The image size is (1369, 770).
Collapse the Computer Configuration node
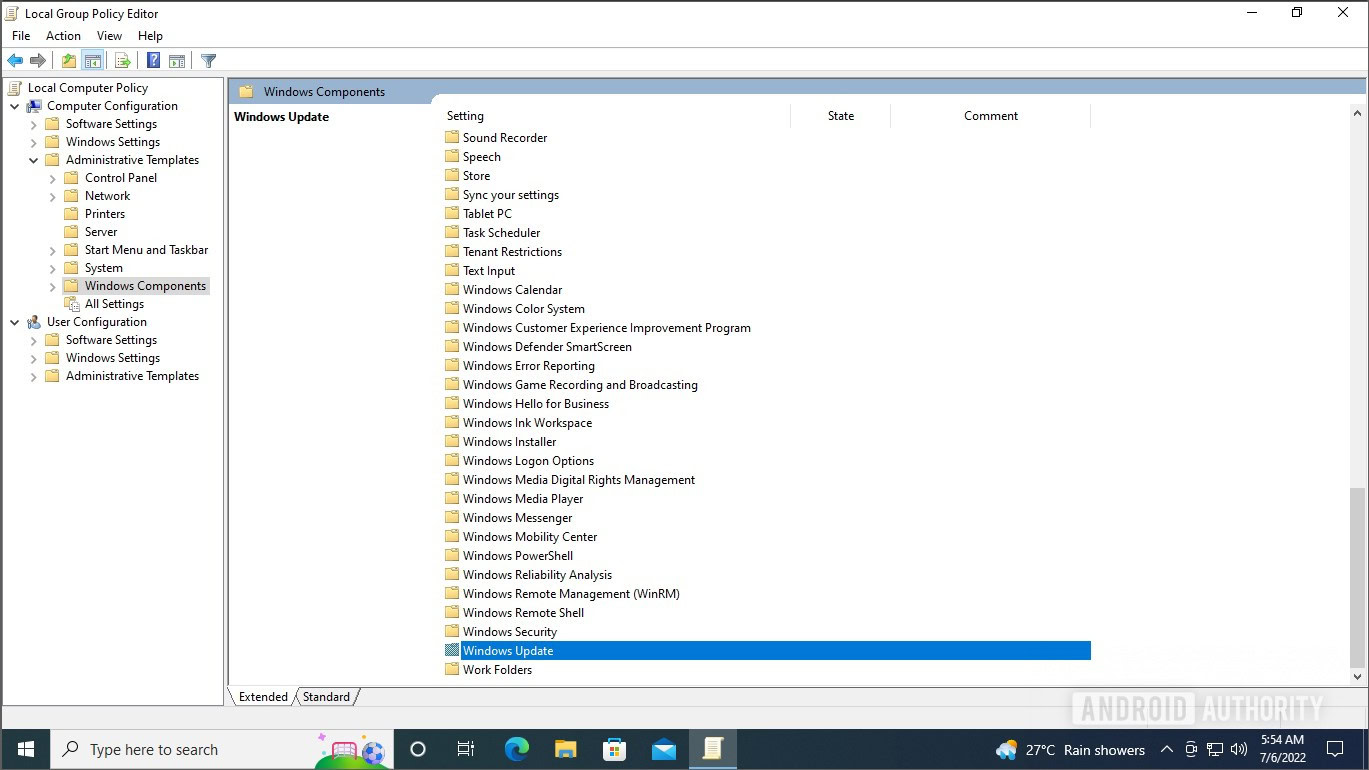coord(14,106)
